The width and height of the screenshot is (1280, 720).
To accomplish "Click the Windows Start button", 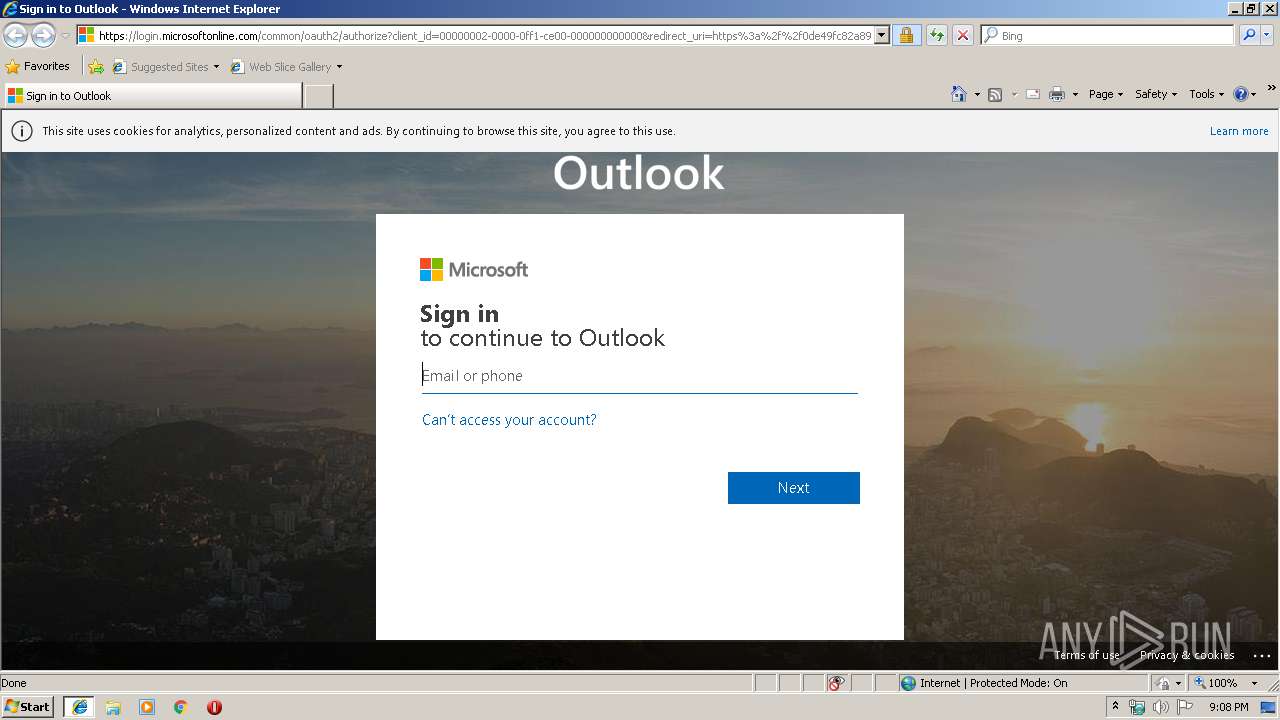I will [28, 707].
